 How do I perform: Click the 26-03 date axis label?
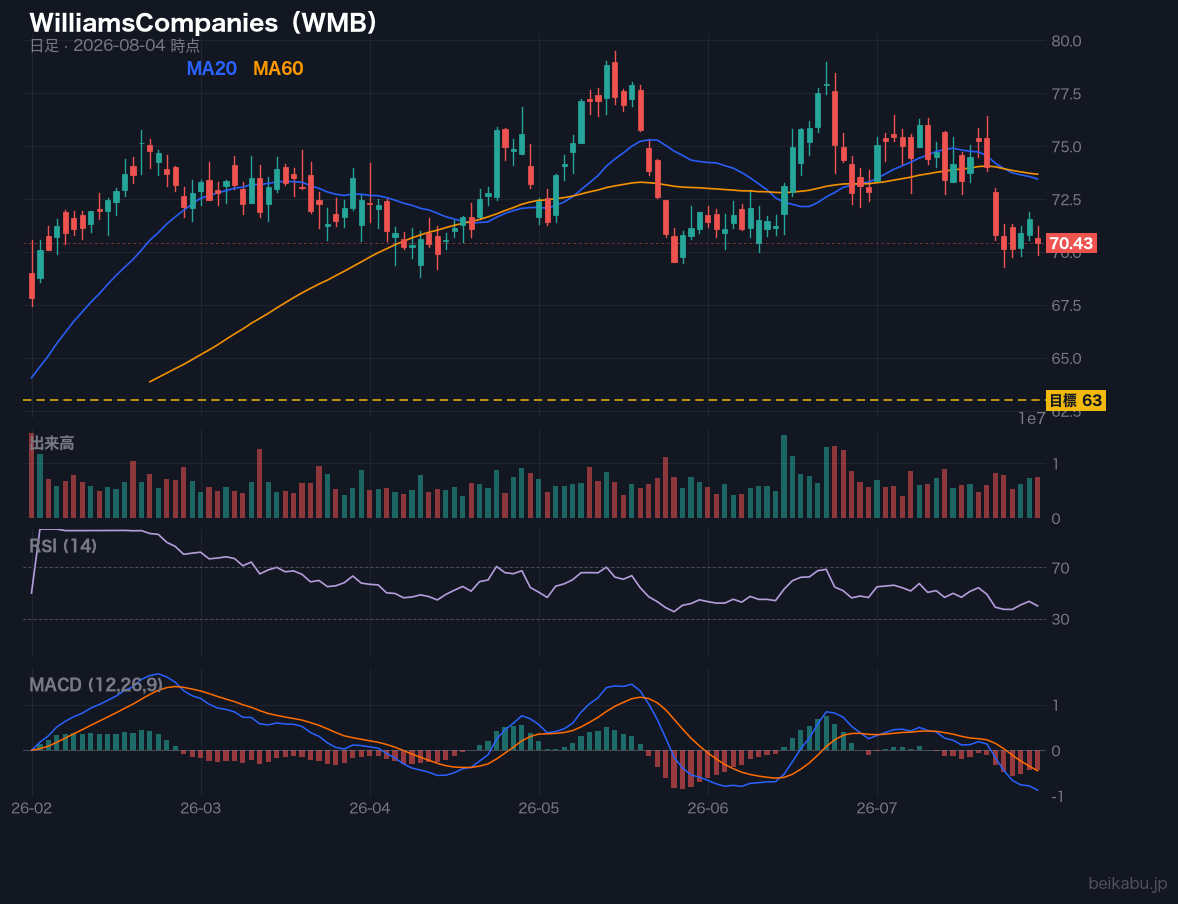point(201,809)
